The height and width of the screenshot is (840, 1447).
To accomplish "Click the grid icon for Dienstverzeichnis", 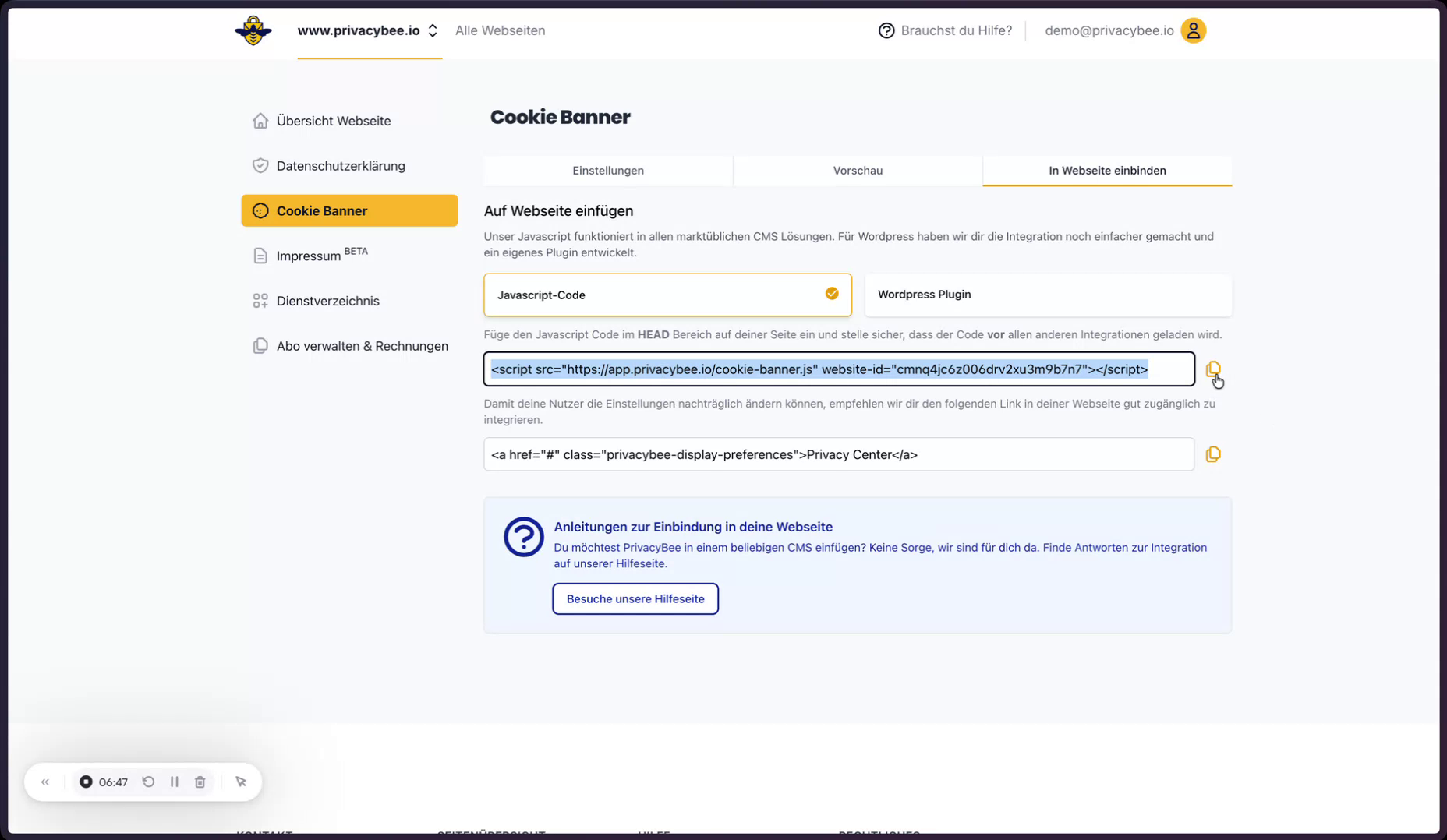I will [260, 301].
